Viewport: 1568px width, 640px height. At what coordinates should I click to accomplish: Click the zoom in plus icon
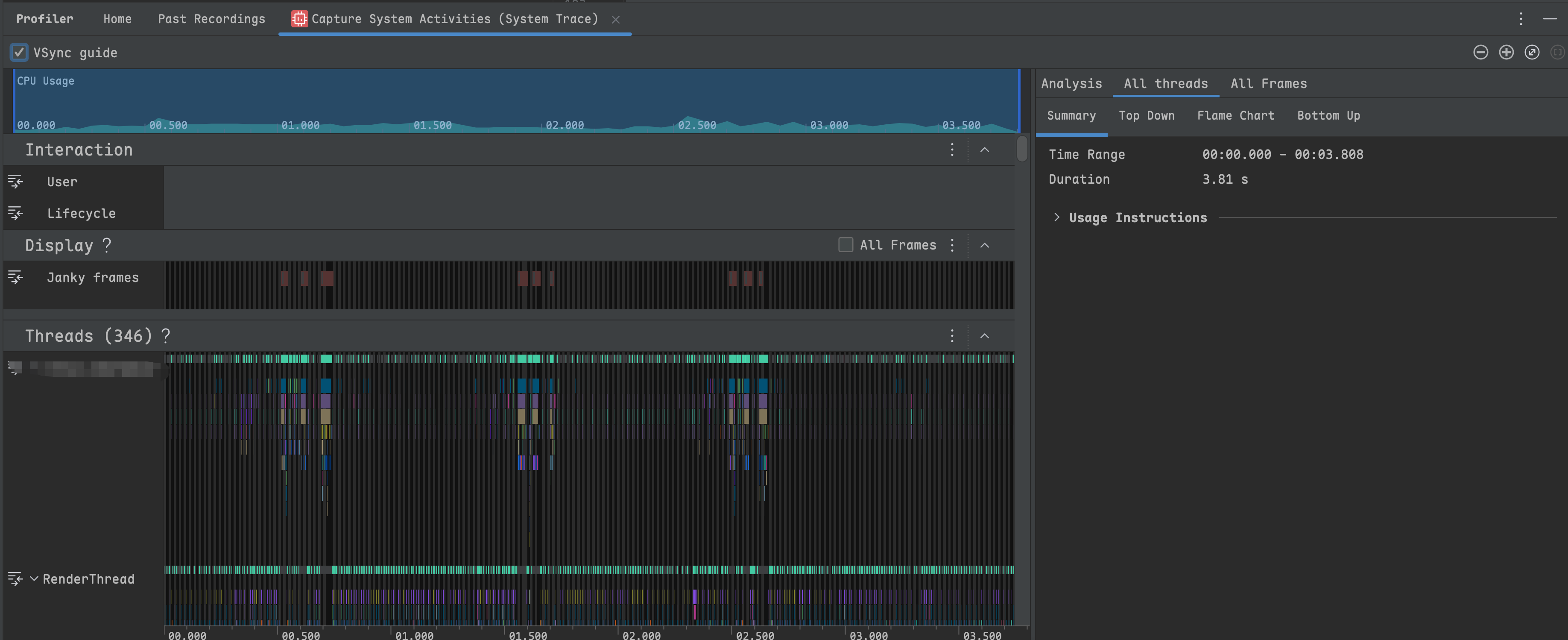pyautogui.click(x=1506, y=53)
